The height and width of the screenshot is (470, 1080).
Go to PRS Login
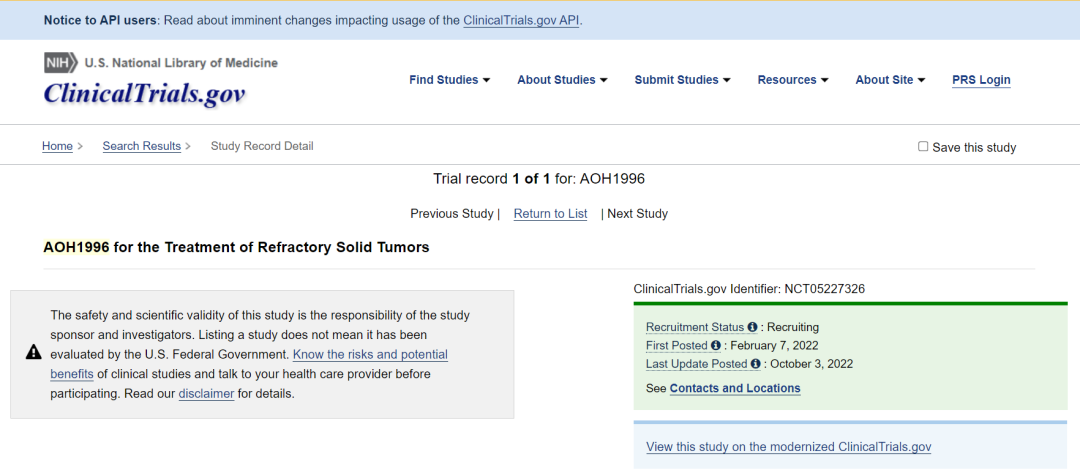pyautogui.click(x=981, y=80)
